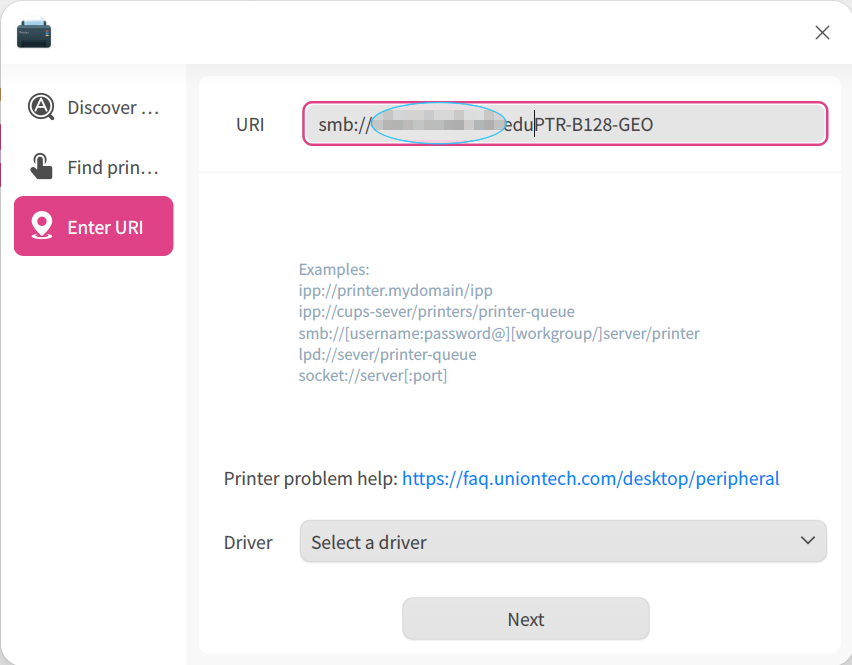
Task: Select the Enter URI tab
Action: pyautogui.click(x=93, y=226)
